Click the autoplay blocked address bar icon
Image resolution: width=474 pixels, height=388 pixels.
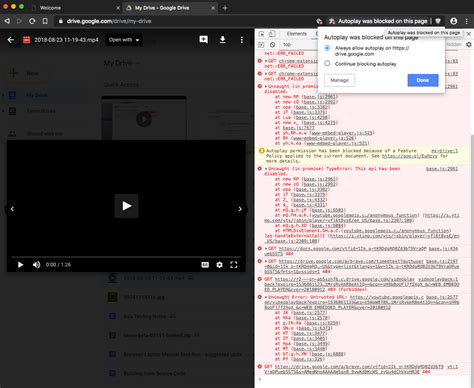(332, 21)
